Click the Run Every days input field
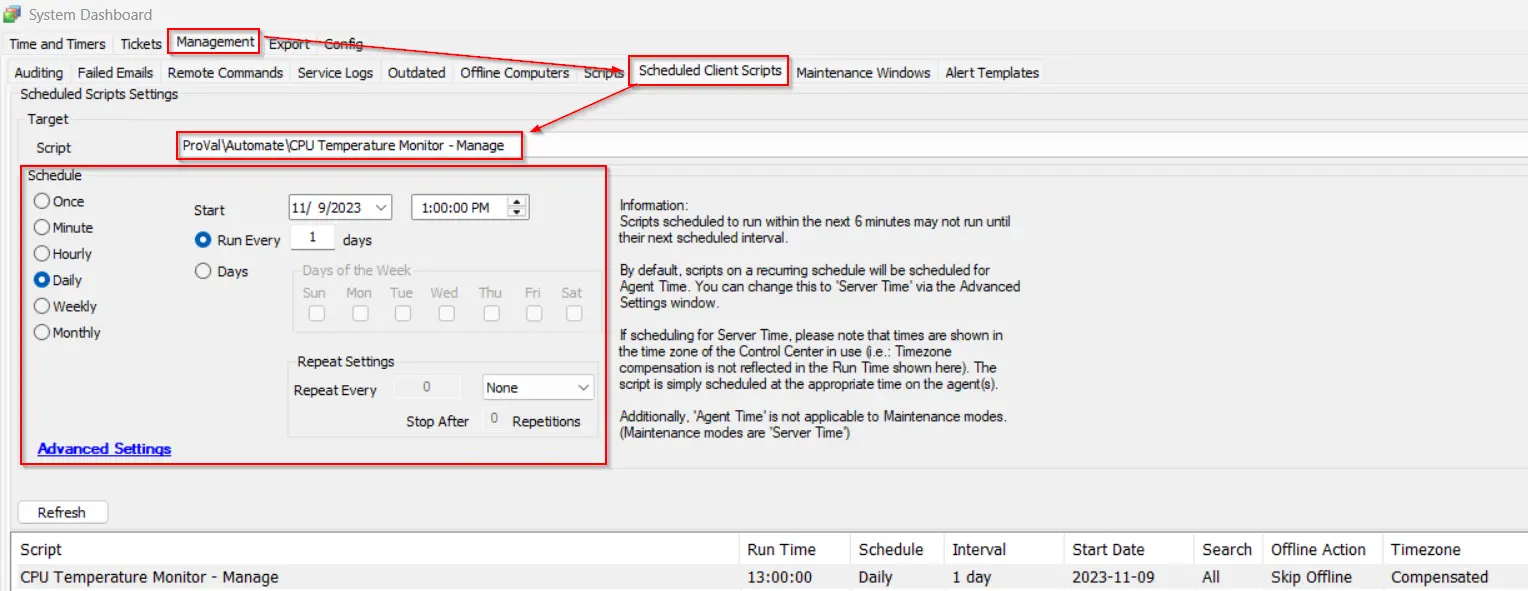The image size is (1528, 591). 313,238
